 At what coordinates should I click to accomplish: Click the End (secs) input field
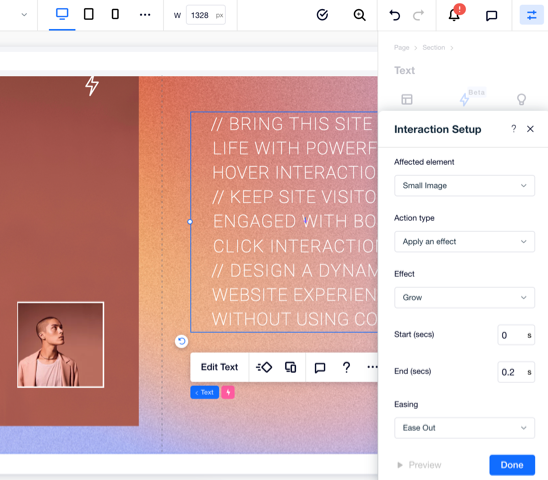(x=516, y=372)
